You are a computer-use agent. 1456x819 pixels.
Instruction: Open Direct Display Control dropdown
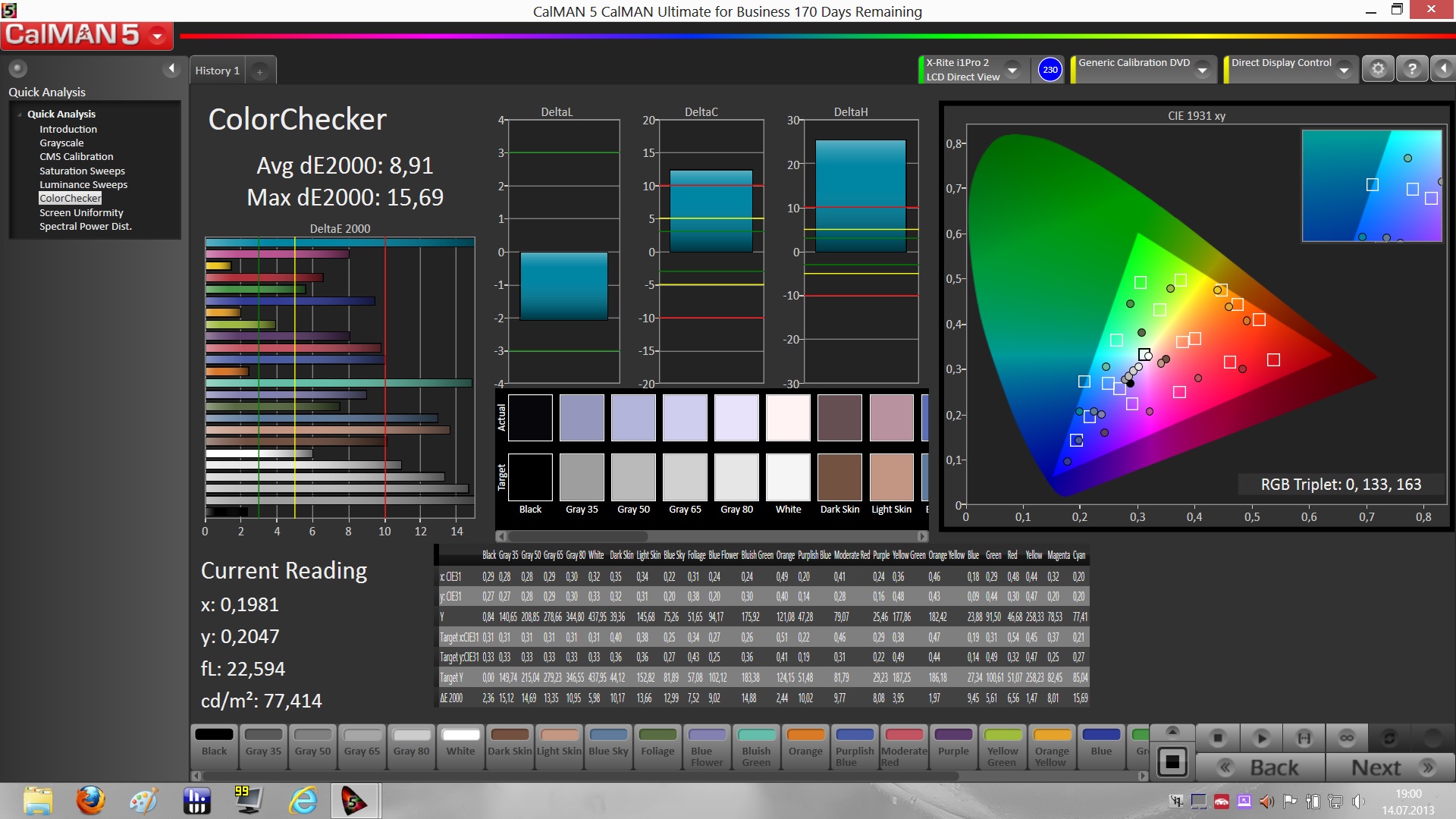tap(1344, 70)
